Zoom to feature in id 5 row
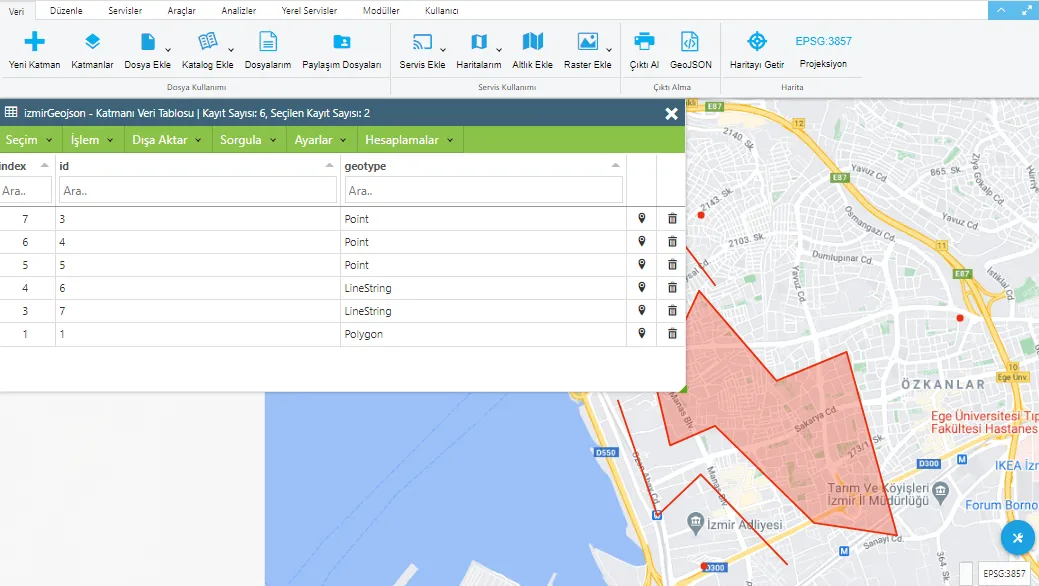This screenshot has height=586, width=1039. pos(641,264)
